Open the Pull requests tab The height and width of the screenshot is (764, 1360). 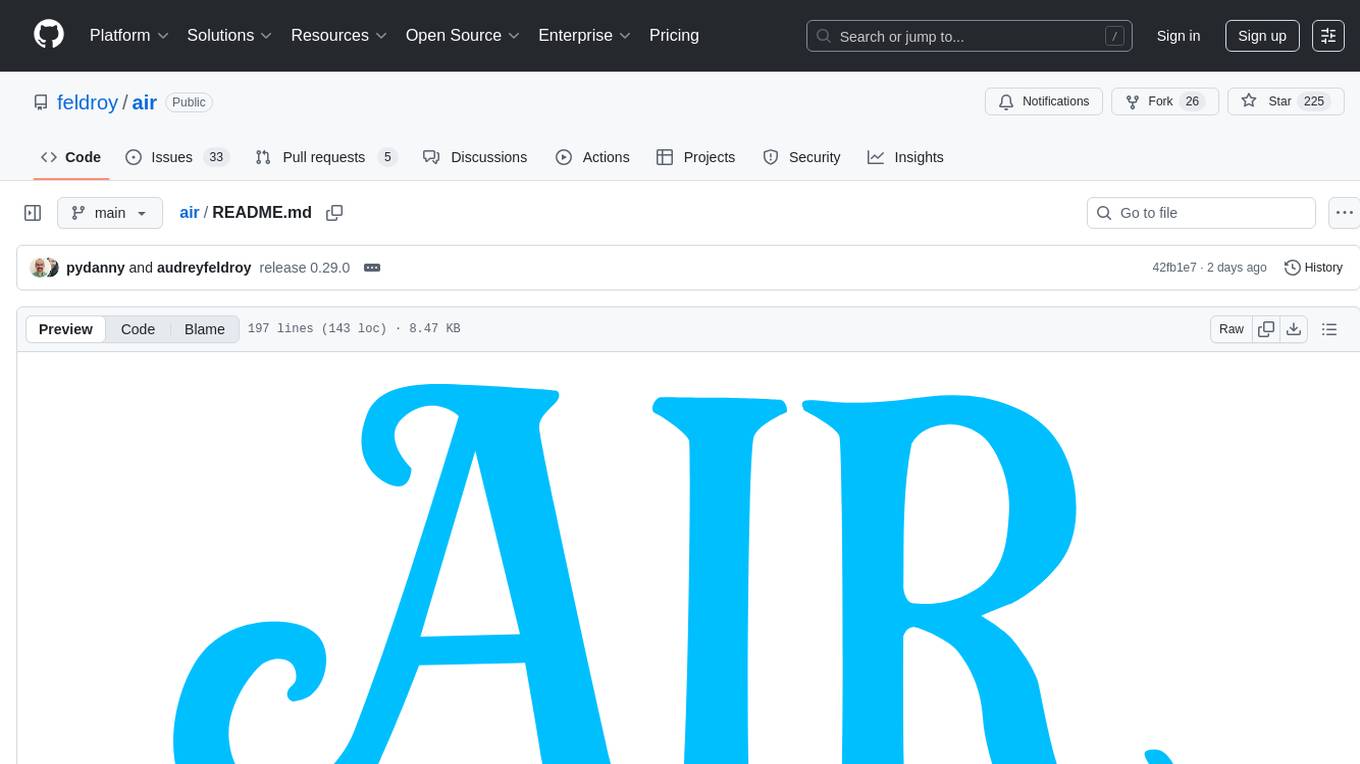pos(326,157)
